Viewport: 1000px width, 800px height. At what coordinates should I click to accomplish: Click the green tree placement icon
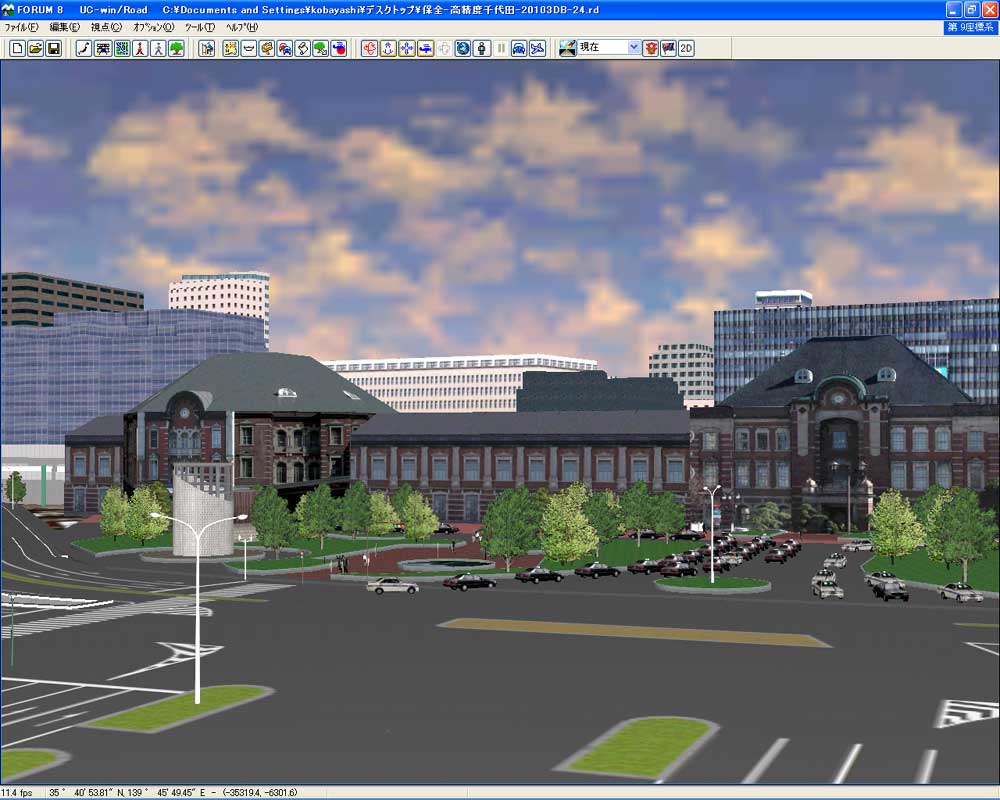click(177, 48)
